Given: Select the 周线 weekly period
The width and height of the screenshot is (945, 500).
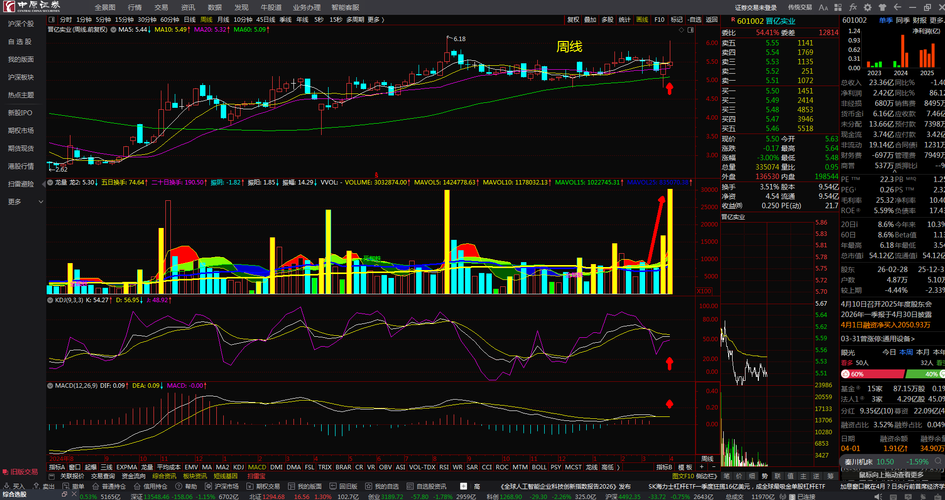Looking at the screenshot, I should coord(206,20).
